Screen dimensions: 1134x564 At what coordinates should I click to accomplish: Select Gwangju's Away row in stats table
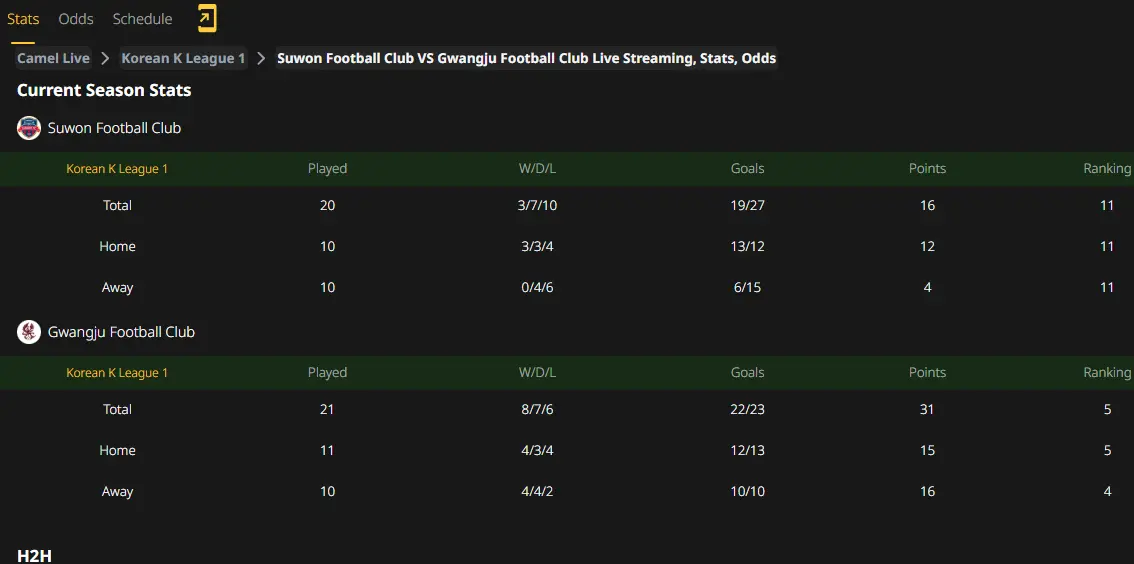coord(567,492)
